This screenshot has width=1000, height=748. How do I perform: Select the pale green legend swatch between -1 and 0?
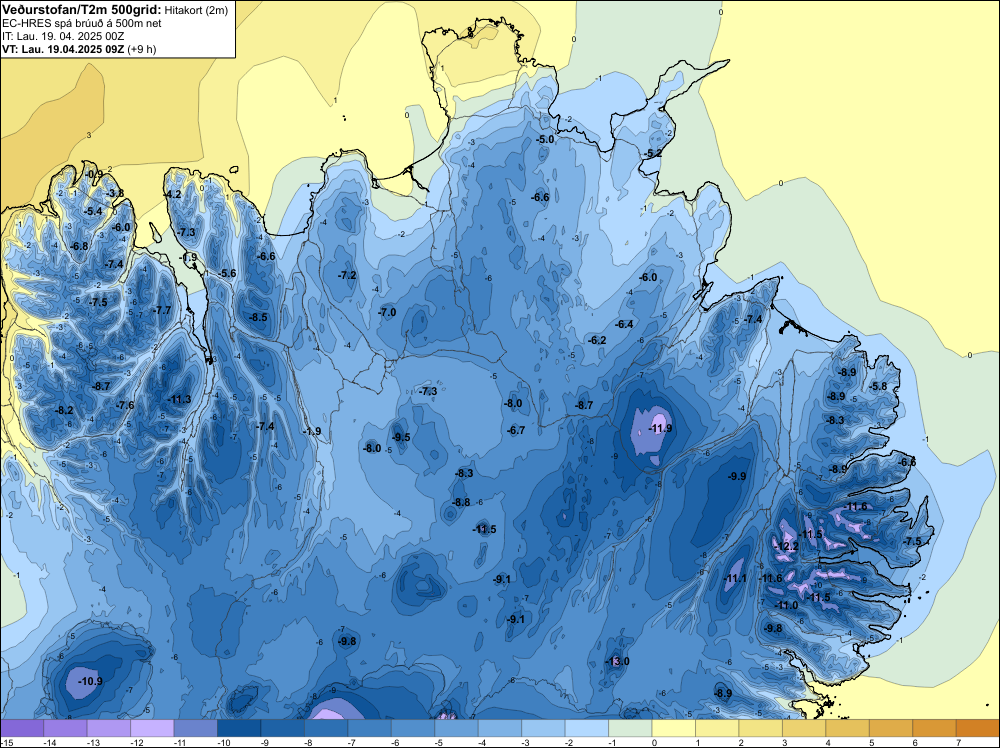(x=630, y=728)
